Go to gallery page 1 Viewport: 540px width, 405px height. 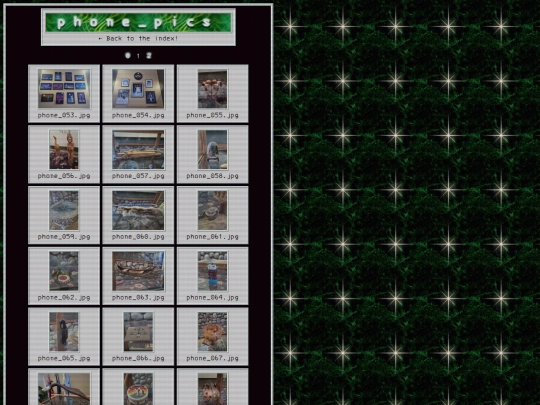pyautogui.click(x=138, y=55)
